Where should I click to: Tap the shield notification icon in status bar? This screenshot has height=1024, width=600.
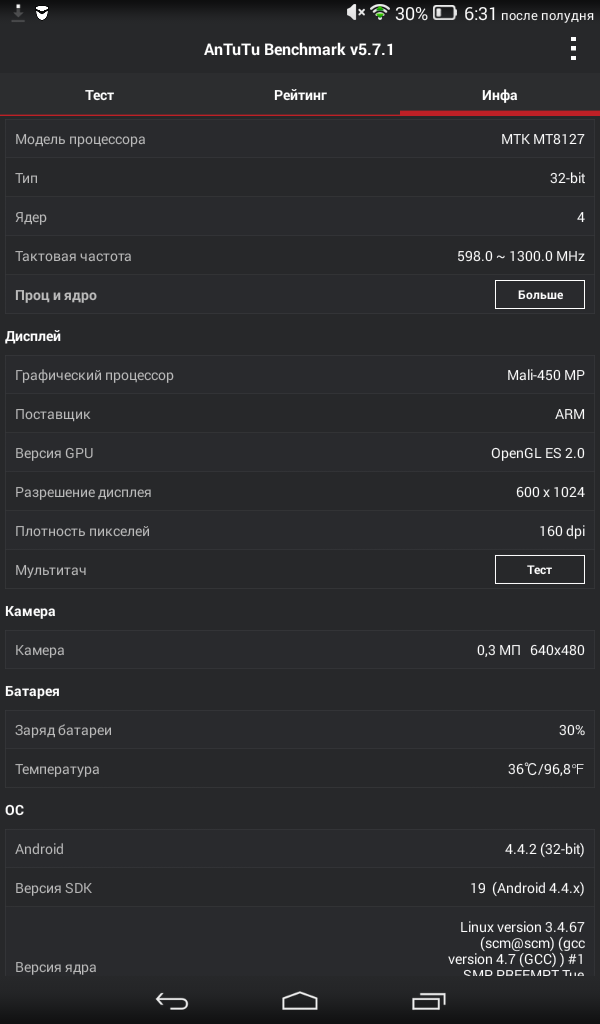point(42,12)
